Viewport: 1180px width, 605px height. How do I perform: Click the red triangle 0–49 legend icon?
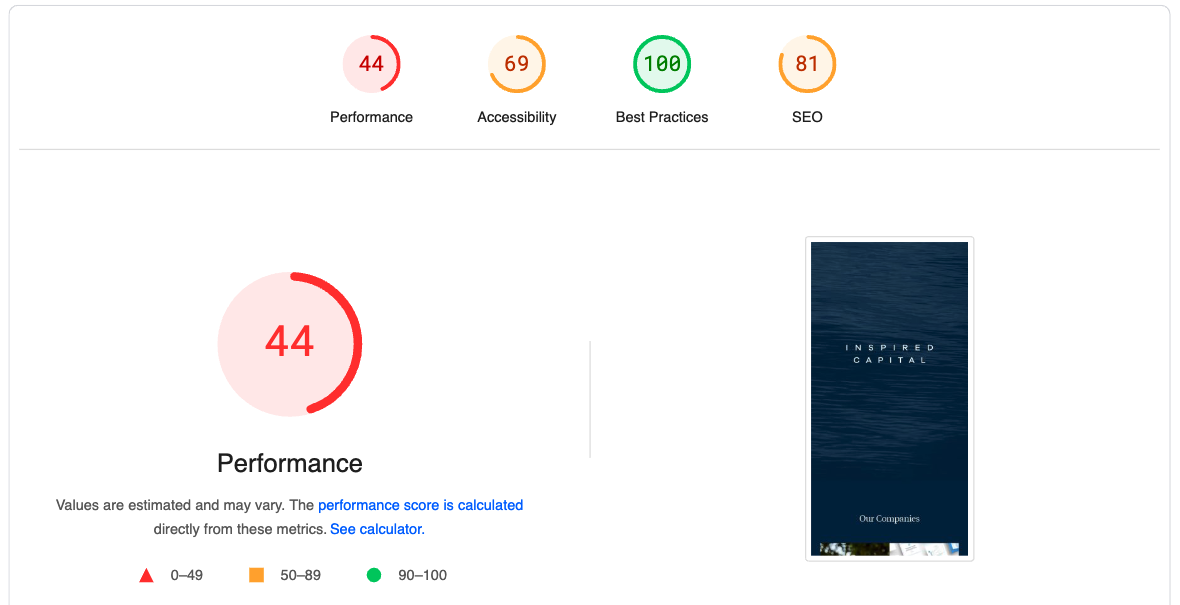tap(147, 576)
